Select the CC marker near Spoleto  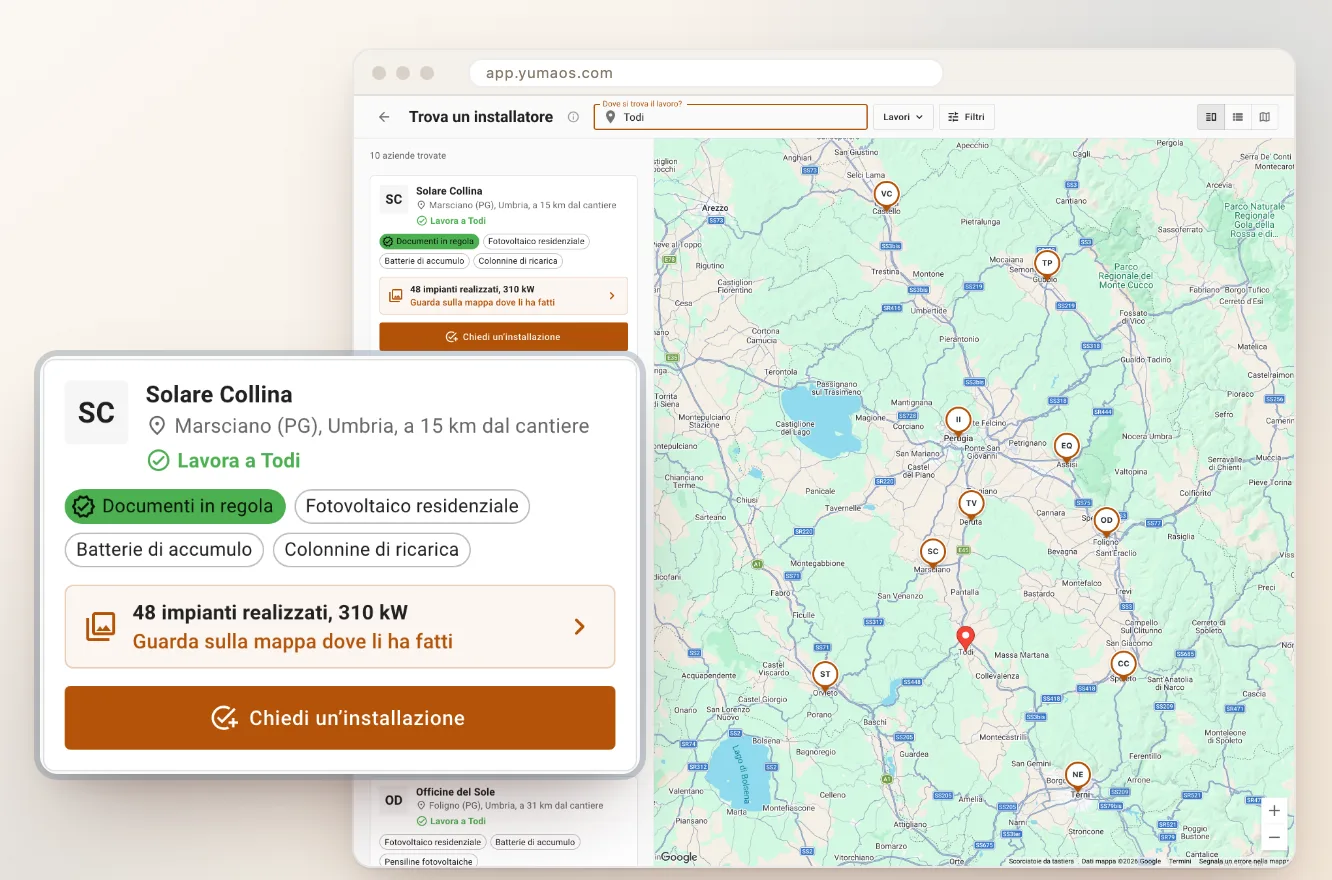(x=1123, y=665)
